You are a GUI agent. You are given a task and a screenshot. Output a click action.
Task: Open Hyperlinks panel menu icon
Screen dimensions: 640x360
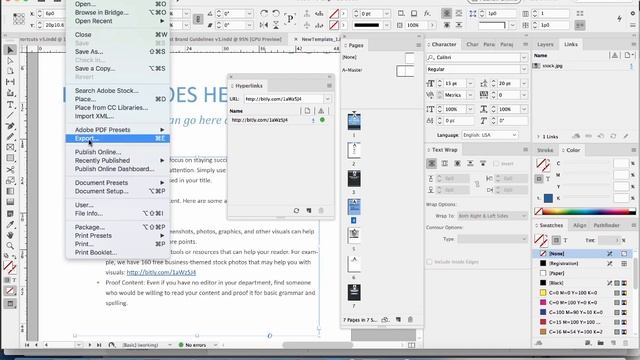click(x=329, y=86)
